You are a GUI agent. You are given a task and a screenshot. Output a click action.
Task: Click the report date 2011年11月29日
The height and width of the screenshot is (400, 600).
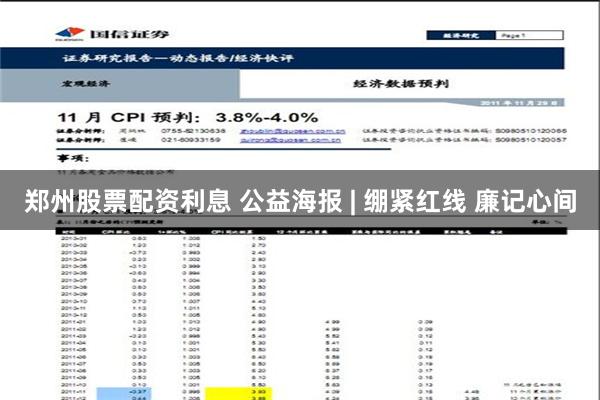click(x=518, y=103)
